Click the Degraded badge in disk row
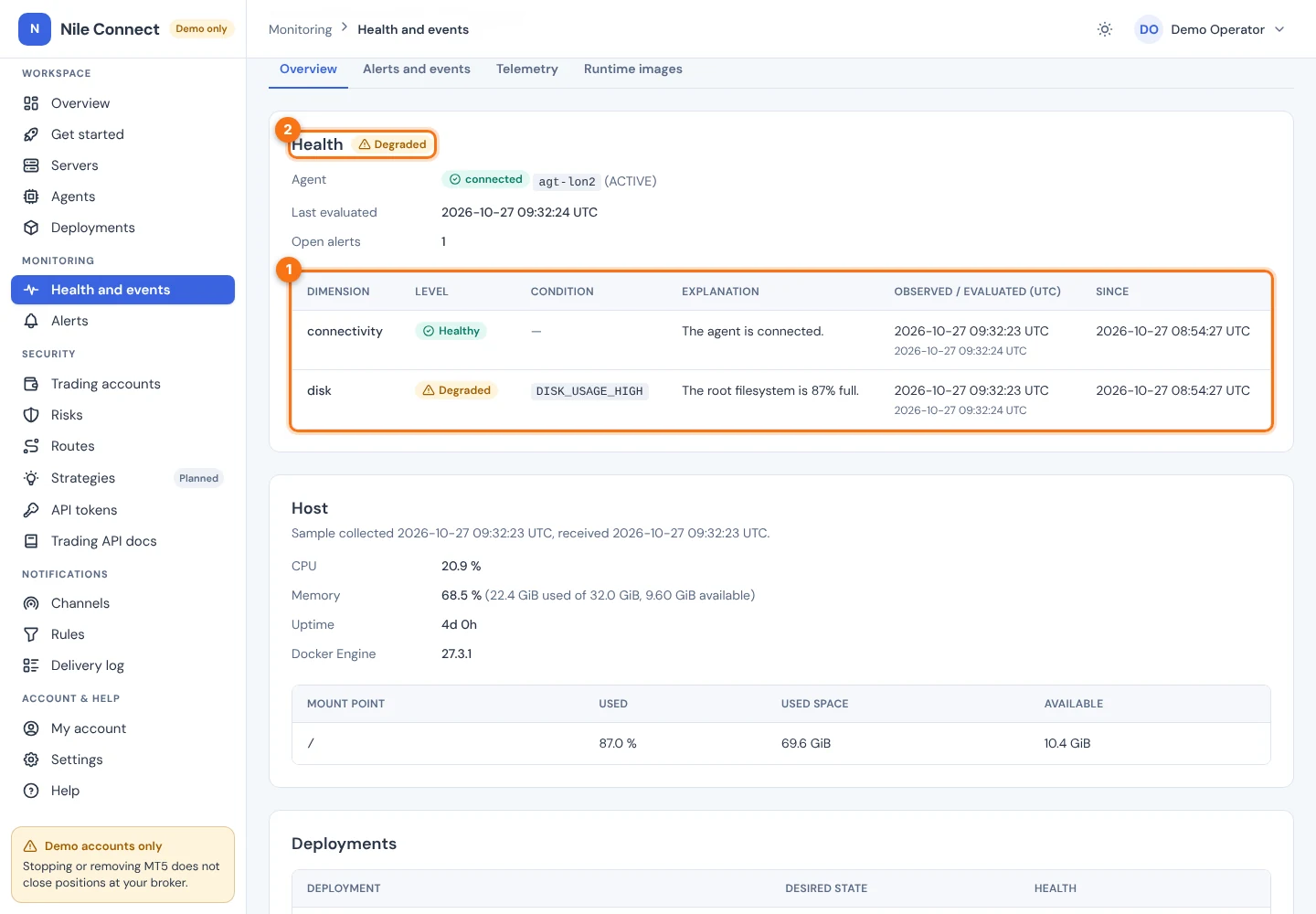The height and width of the screenshot is (914, 1316). (x=456, y=390)
